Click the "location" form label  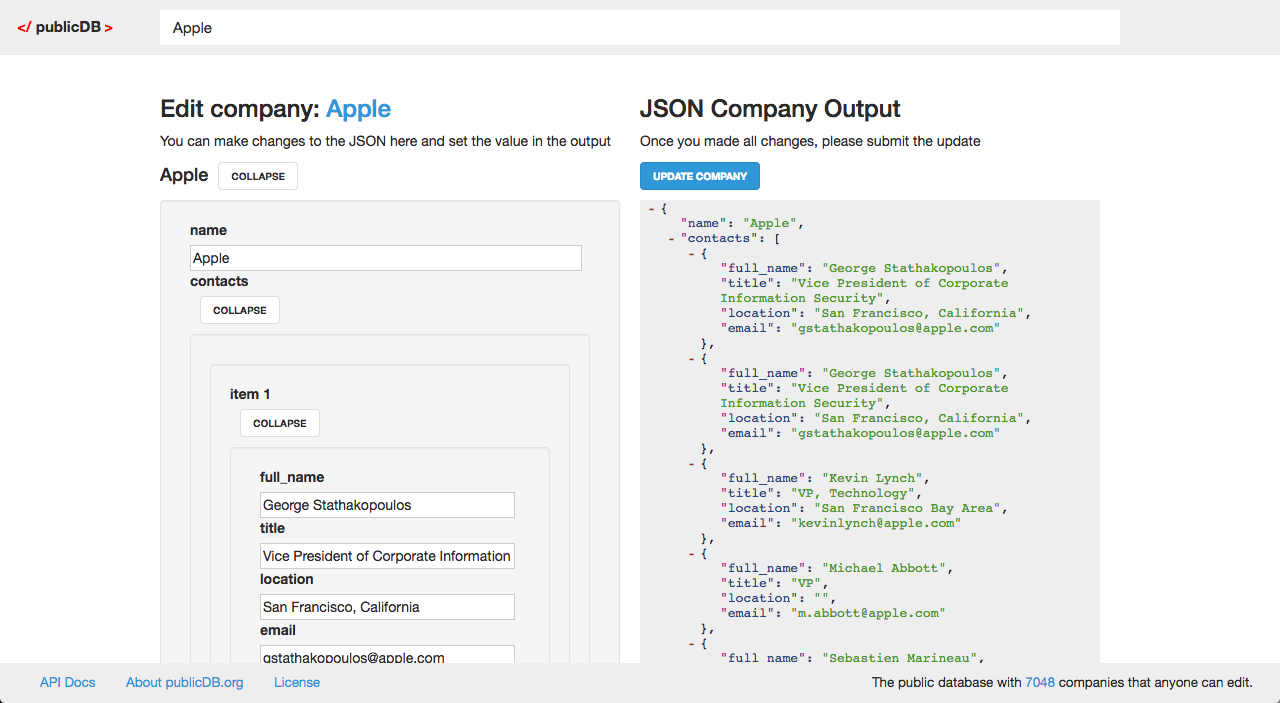click(x=287, y=579)
